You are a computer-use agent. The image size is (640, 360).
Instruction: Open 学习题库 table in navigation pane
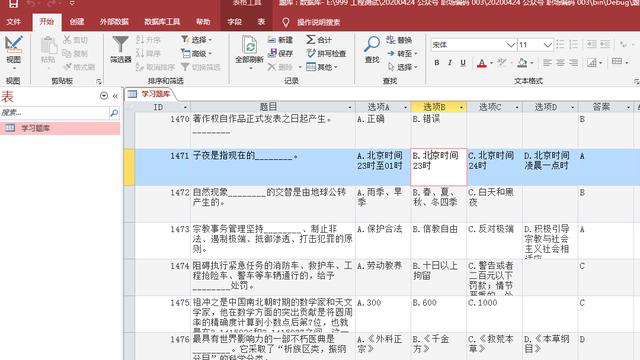point(60,128)
